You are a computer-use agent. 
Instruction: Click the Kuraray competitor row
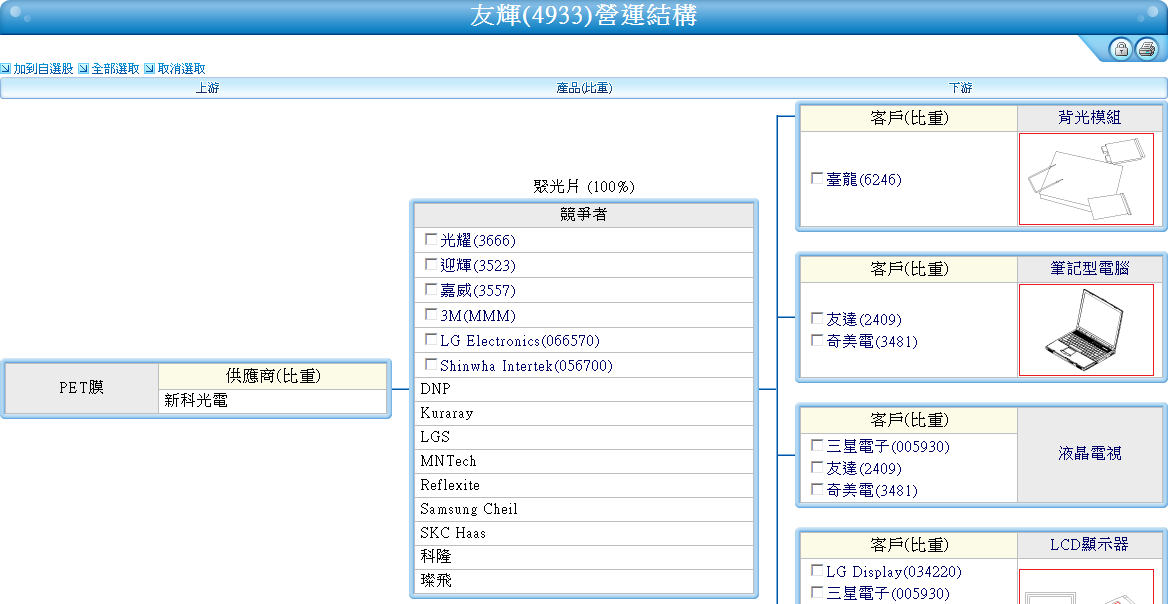pyautogui.click(x=584, y=413)
